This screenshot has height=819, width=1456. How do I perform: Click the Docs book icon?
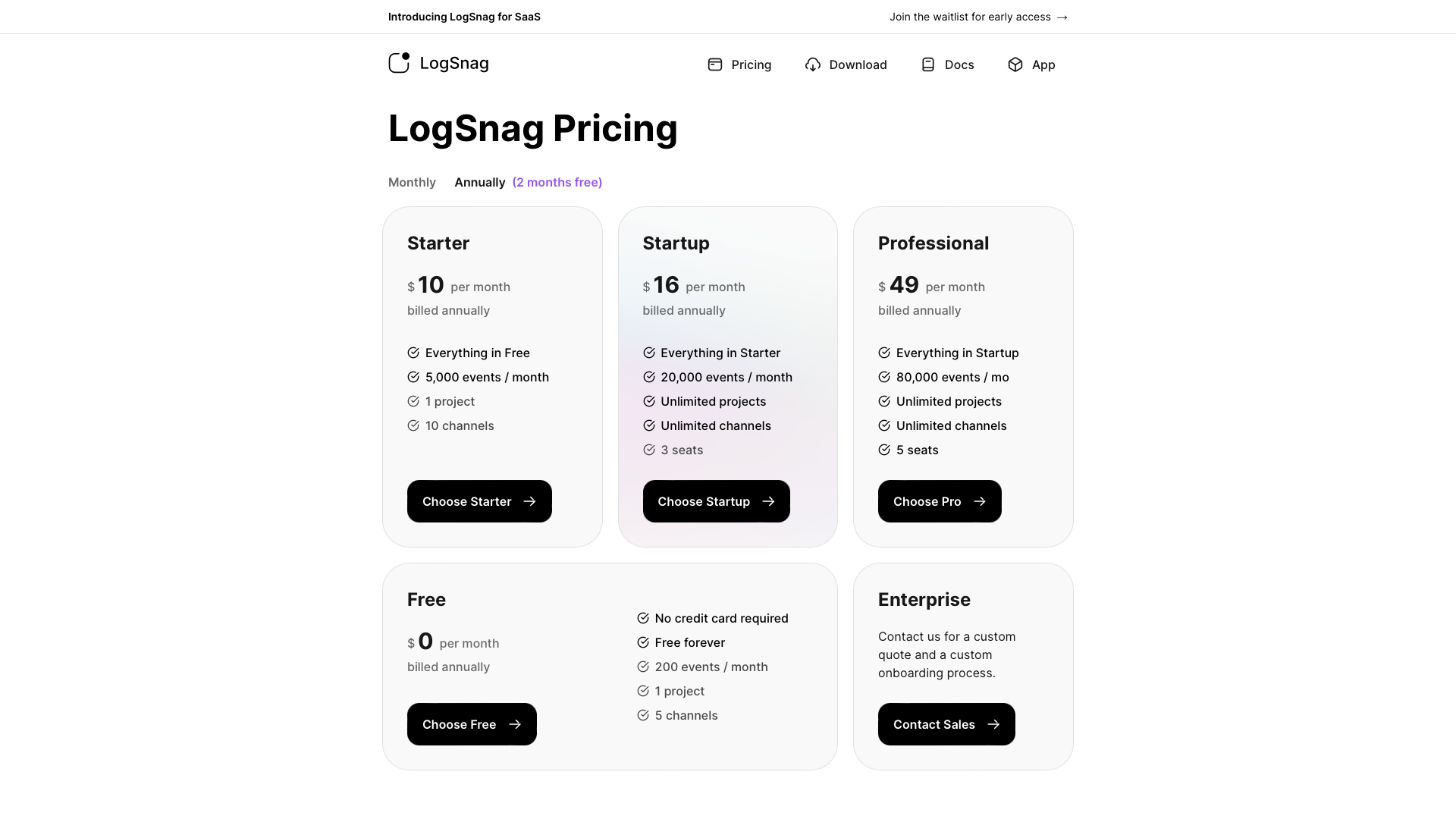[928, 64]
